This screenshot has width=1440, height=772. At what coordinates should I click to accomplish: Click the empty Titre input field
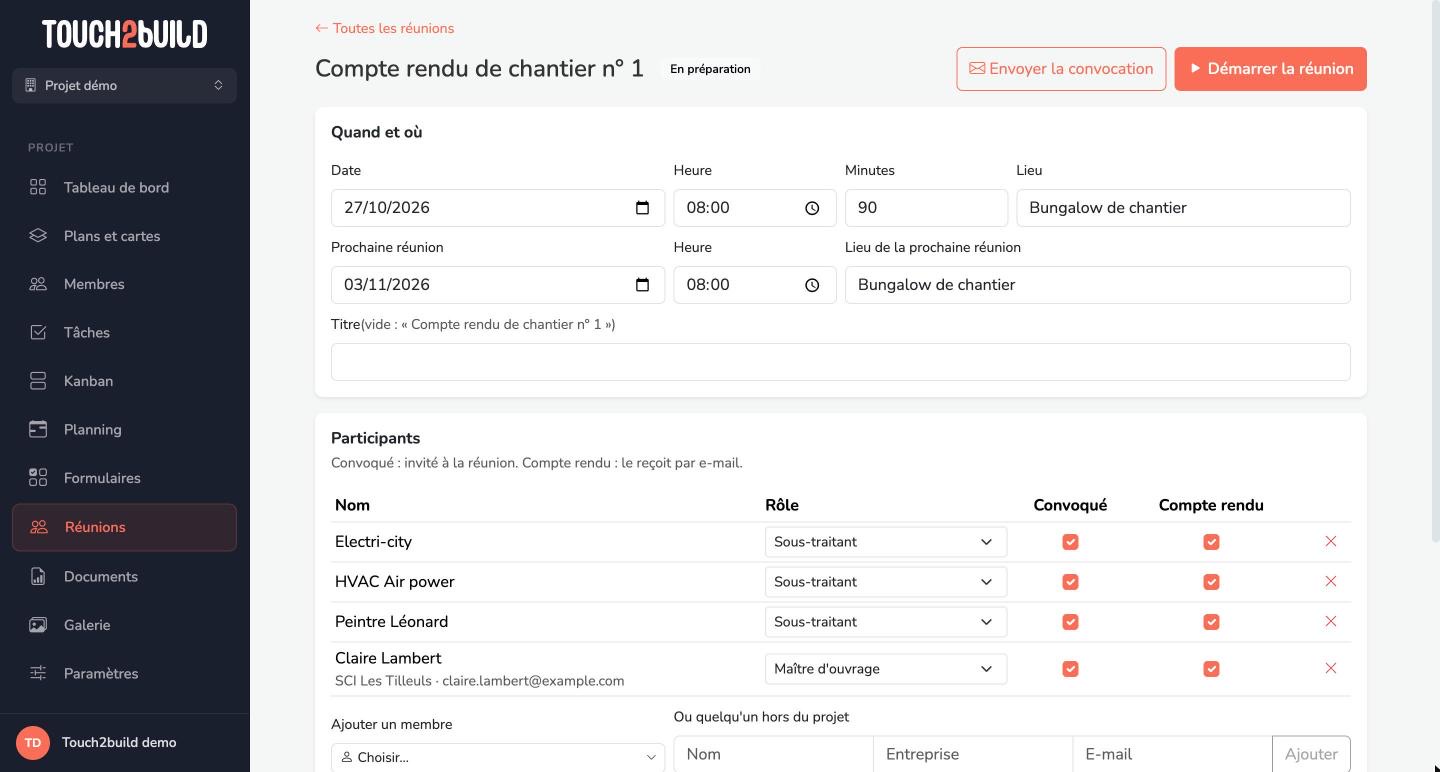coord(840,362)
